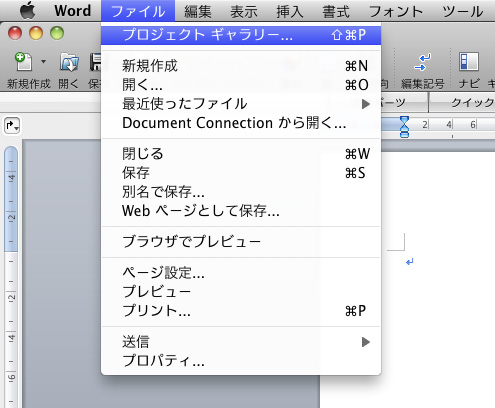Open the 挿入 menu
This screenshot has height=408, width=495.
[x=290, y=11]
